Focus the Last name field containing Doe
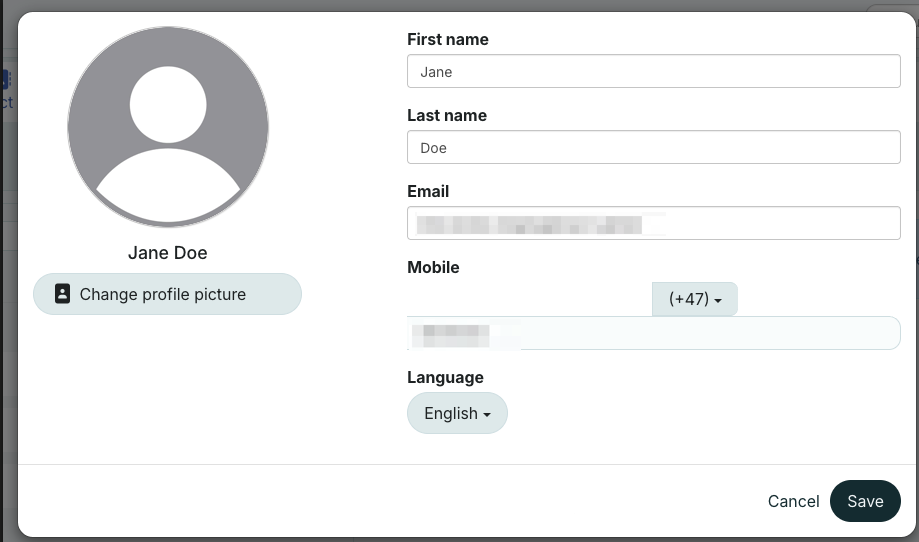 pyautogui.click(x=654, y=148)
